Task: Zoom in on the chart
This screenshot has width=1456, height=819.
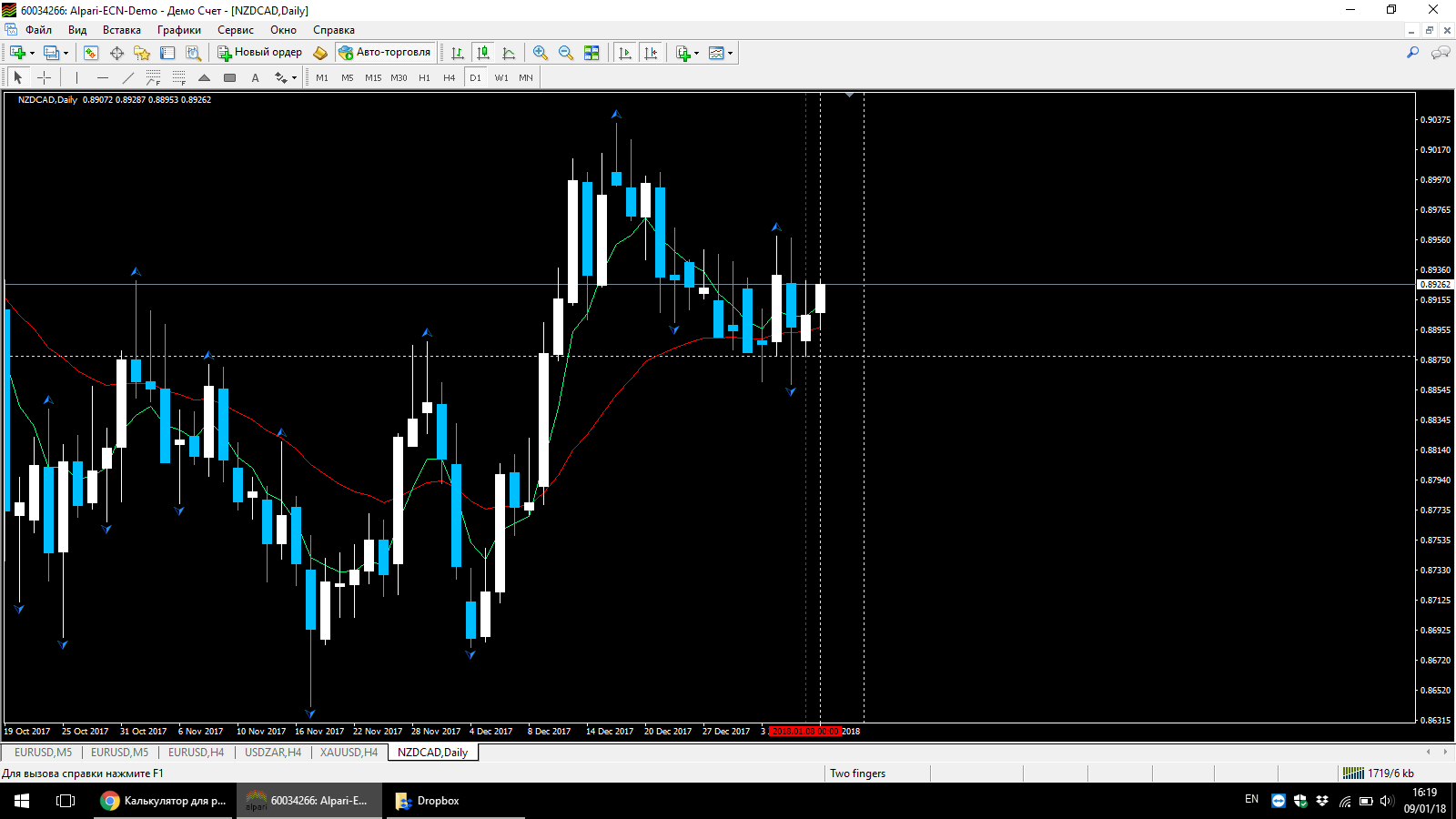Action: (x=541, y=53)
